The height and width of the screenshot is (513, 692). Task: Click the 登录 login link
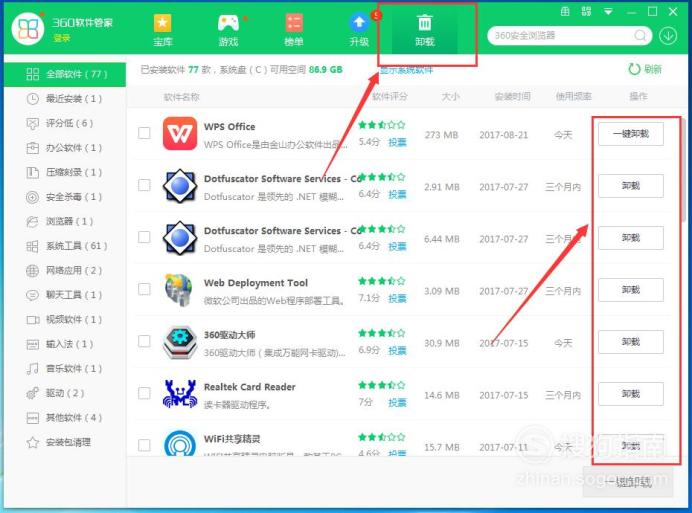(x=62, y=38)
